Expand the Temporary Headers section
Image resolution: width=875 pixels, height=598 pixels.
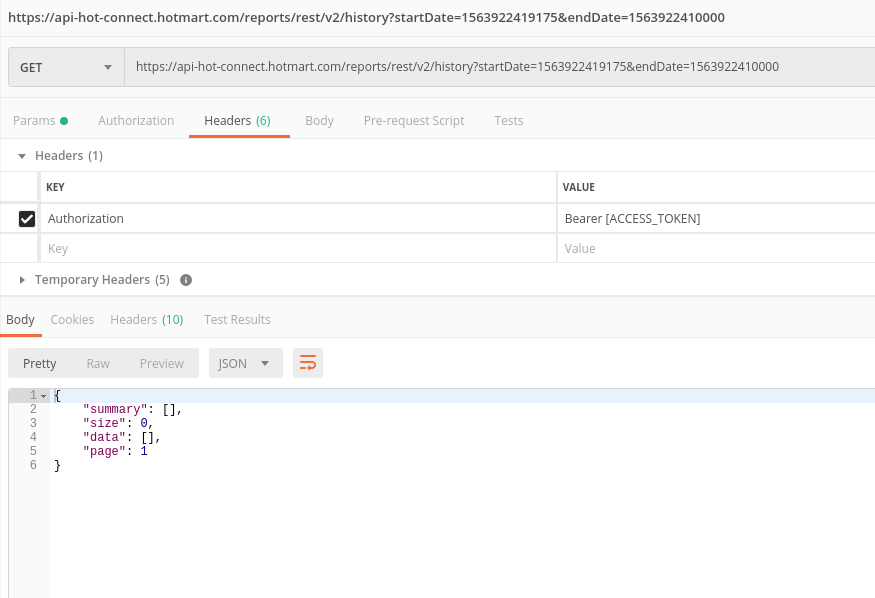[22, 280]
